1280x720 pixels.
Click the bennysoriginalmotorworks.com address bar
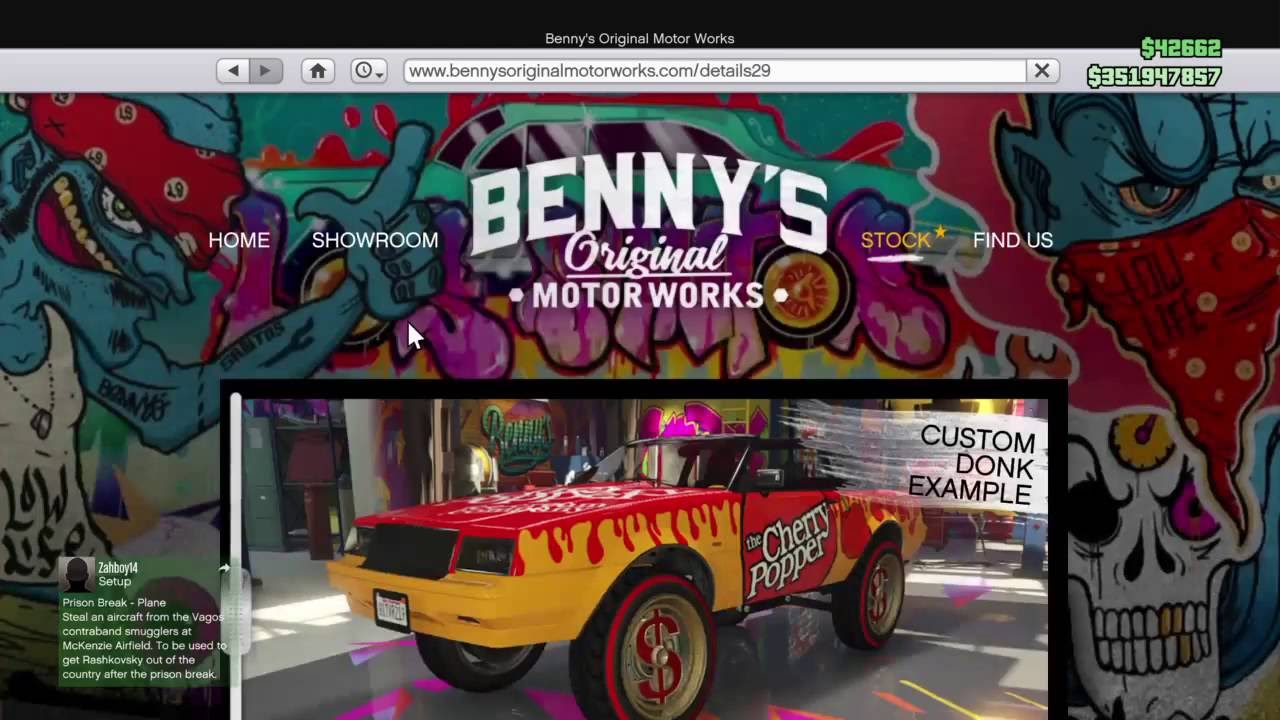point(714,71)
